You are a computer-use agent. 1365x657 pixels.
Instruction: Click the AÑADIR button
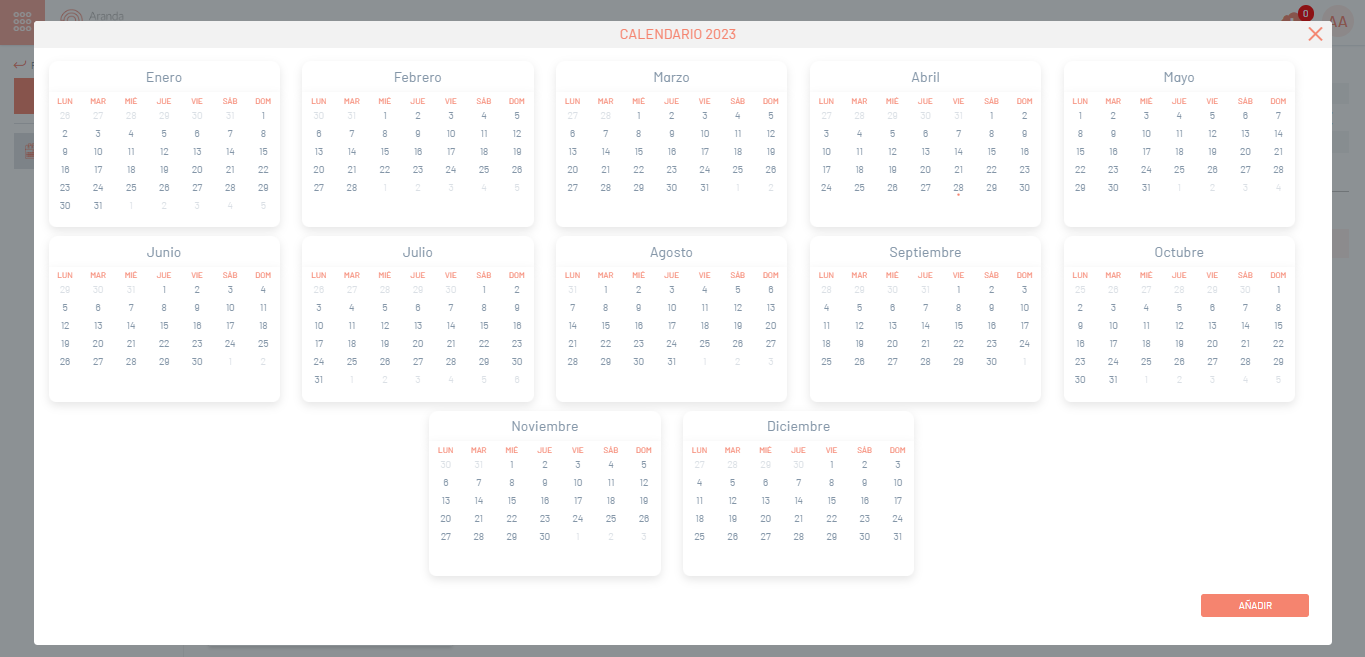(1254, 605)
